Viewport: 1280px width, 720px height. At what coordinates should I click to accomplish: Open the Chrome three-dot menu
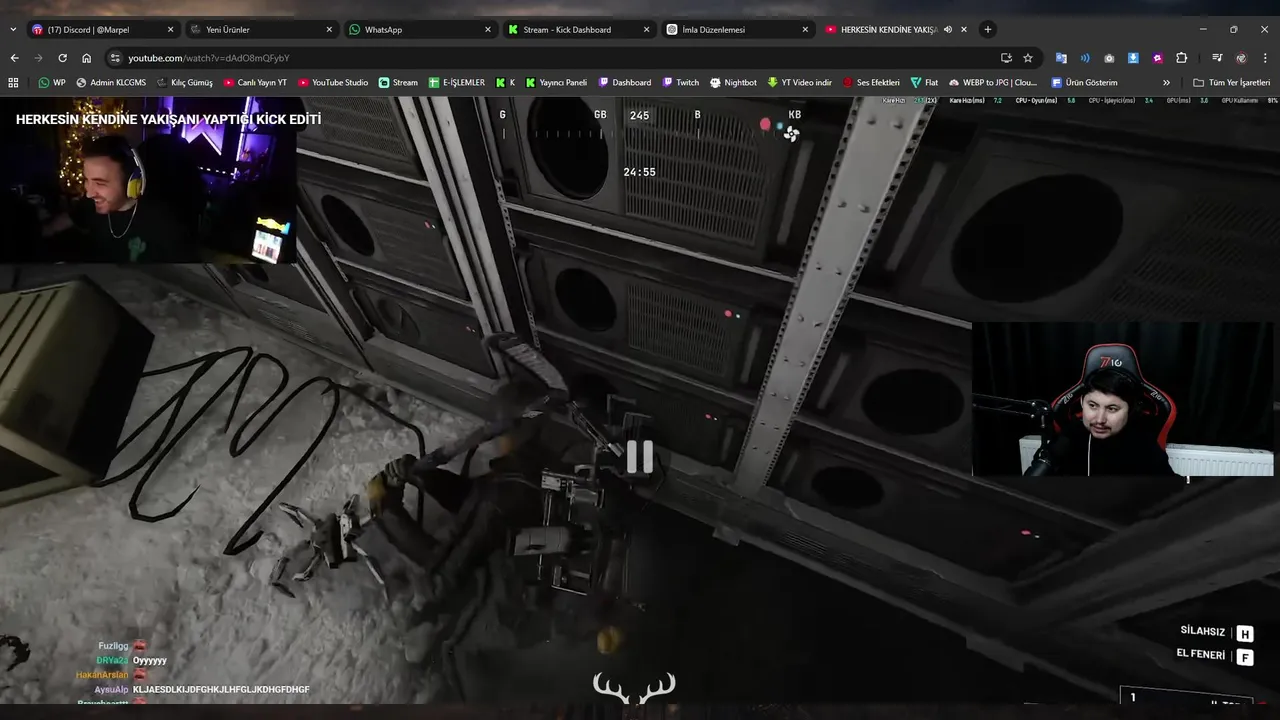(1265, 58)
